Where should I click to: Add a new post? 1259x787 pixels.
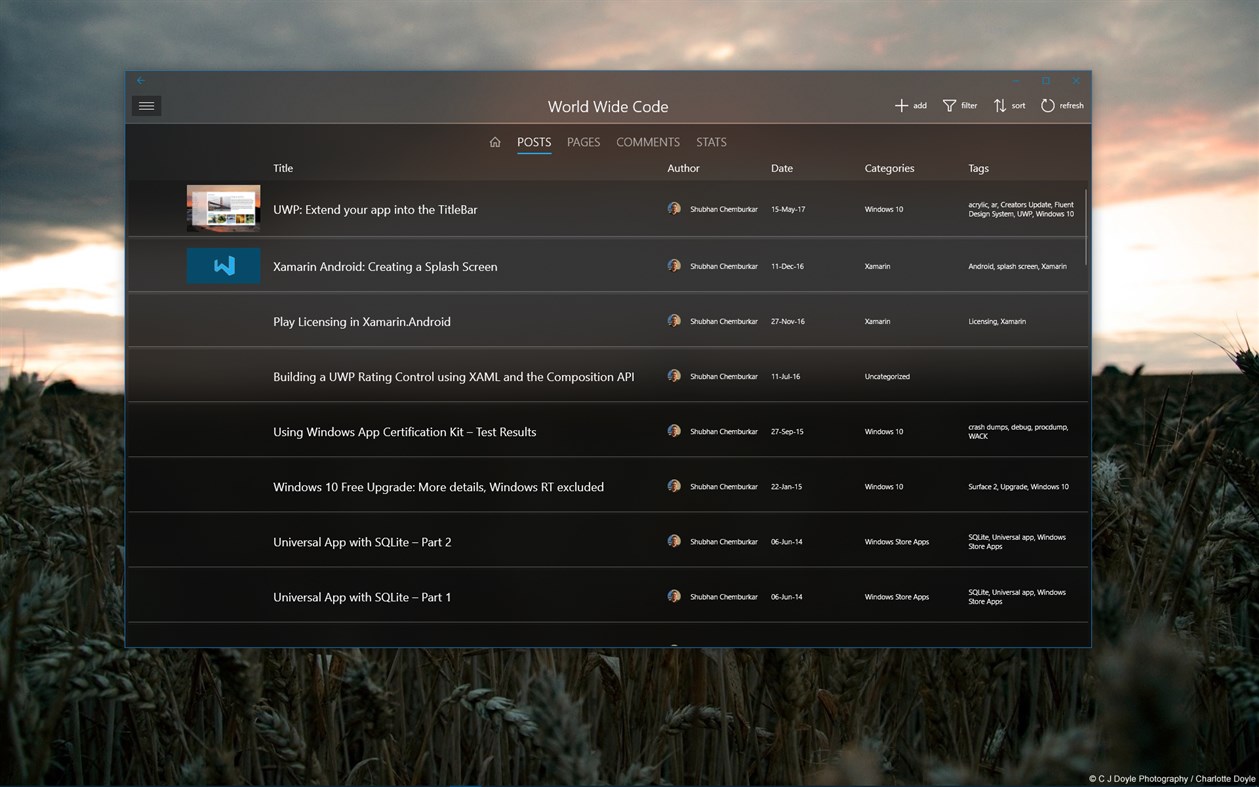910,105
